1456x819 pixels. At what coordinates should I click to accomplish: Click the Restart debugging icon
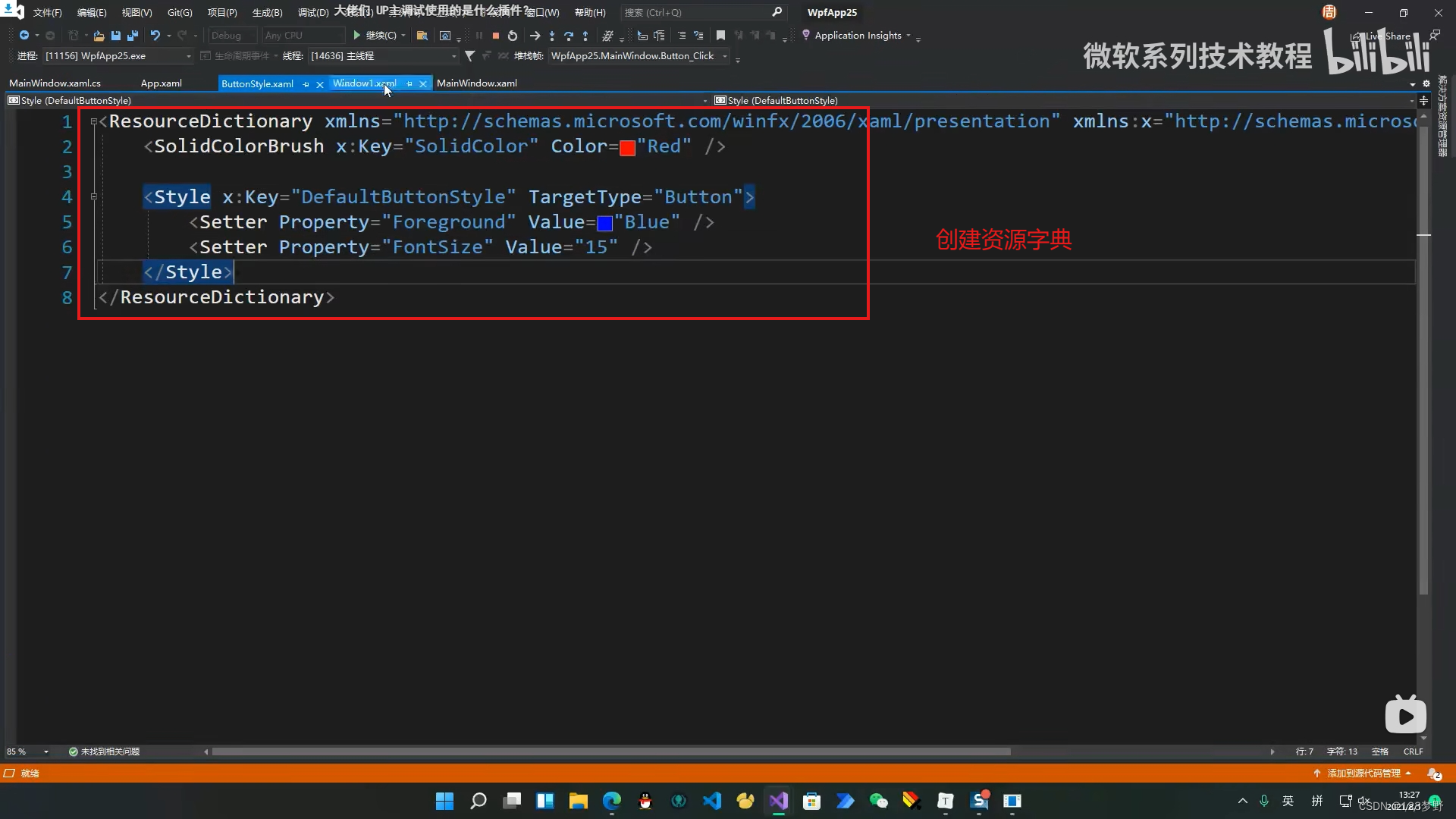513,36
